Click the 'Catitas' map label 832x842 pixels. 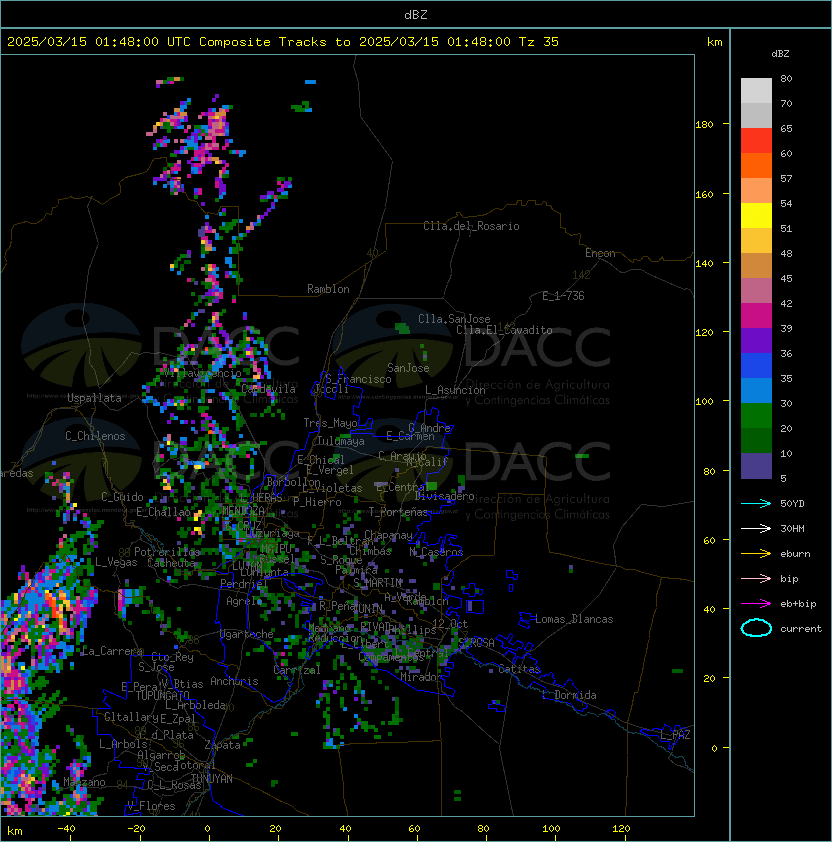(519, 670)
